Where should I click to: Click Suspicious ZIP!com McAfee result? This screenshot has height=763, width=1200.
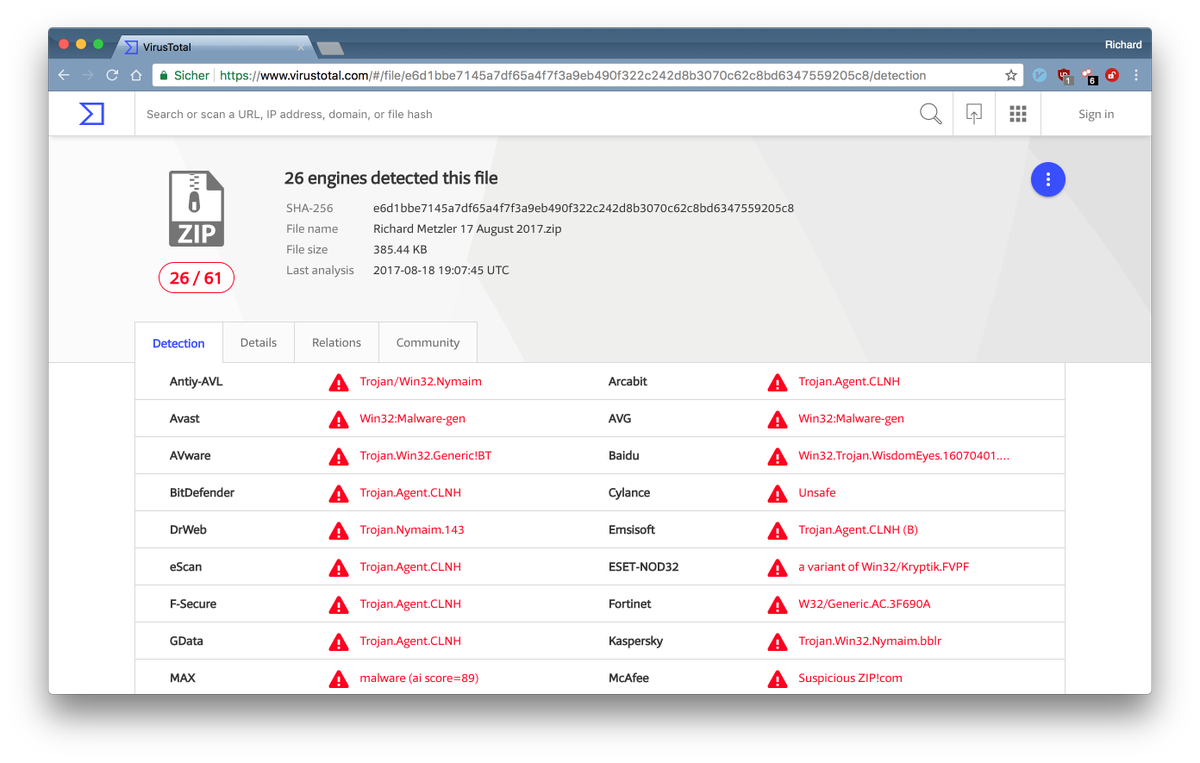click(x=850, y=677)
